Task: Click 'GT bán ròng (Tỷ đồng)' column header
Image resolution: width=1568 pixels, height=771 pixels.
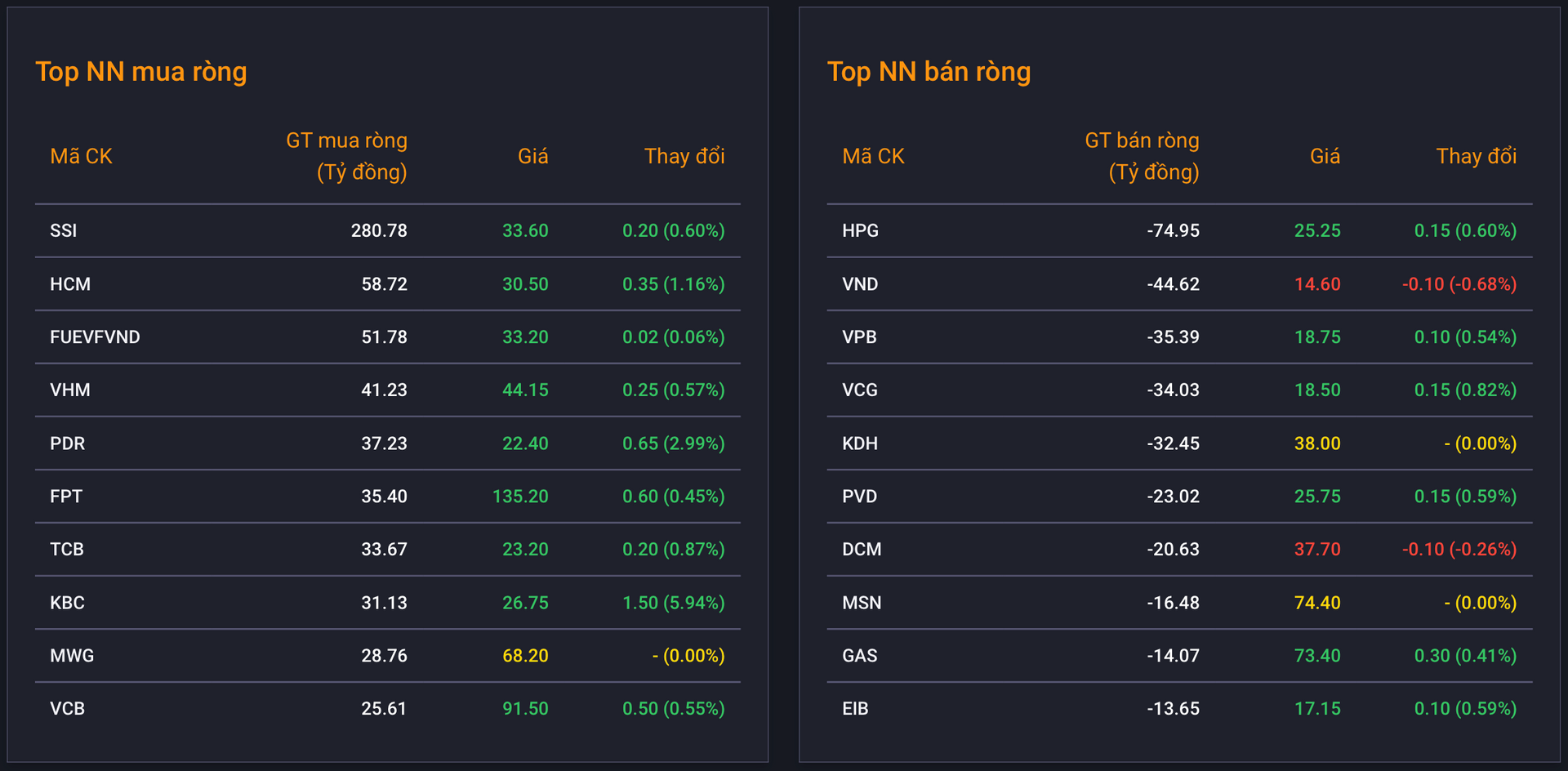Action: pos(1143,156)
